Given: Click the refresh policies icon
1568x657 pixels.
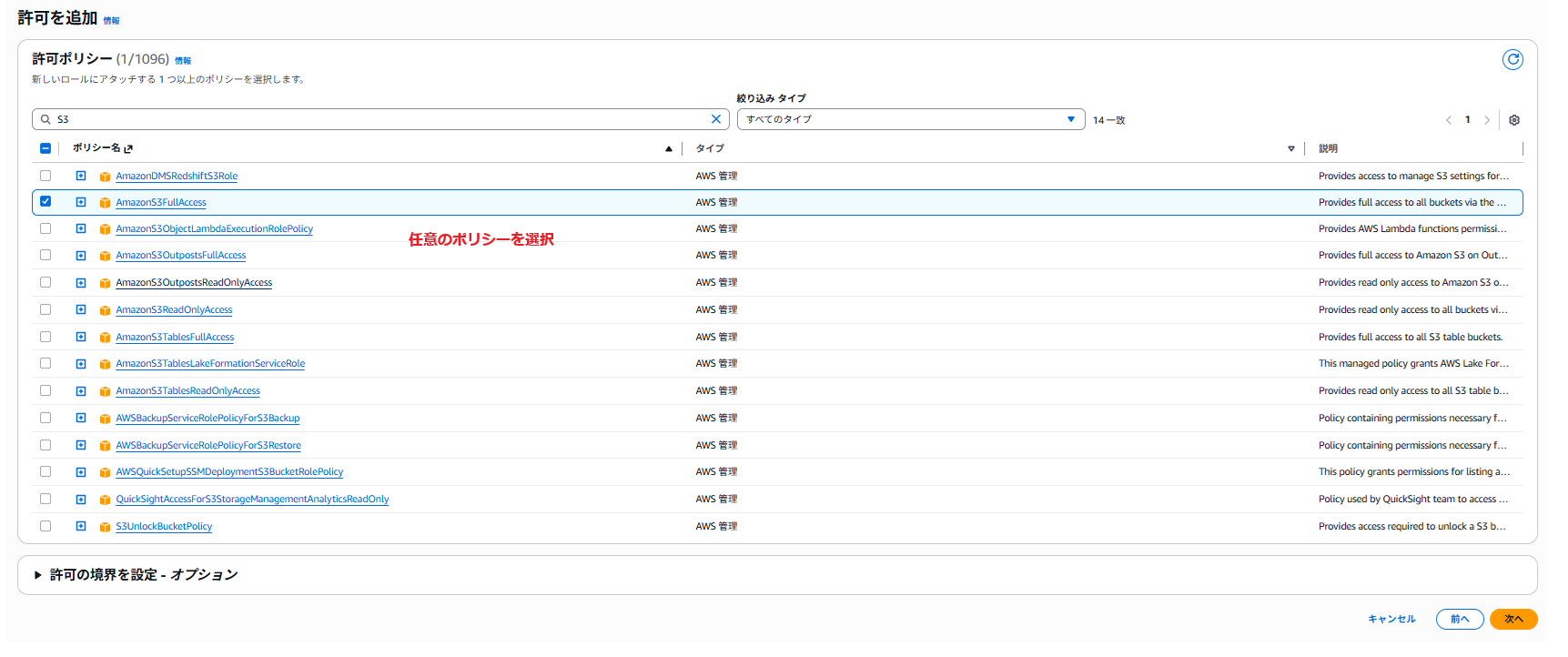Looking at the screenshot, I should tap(1512, 60).
